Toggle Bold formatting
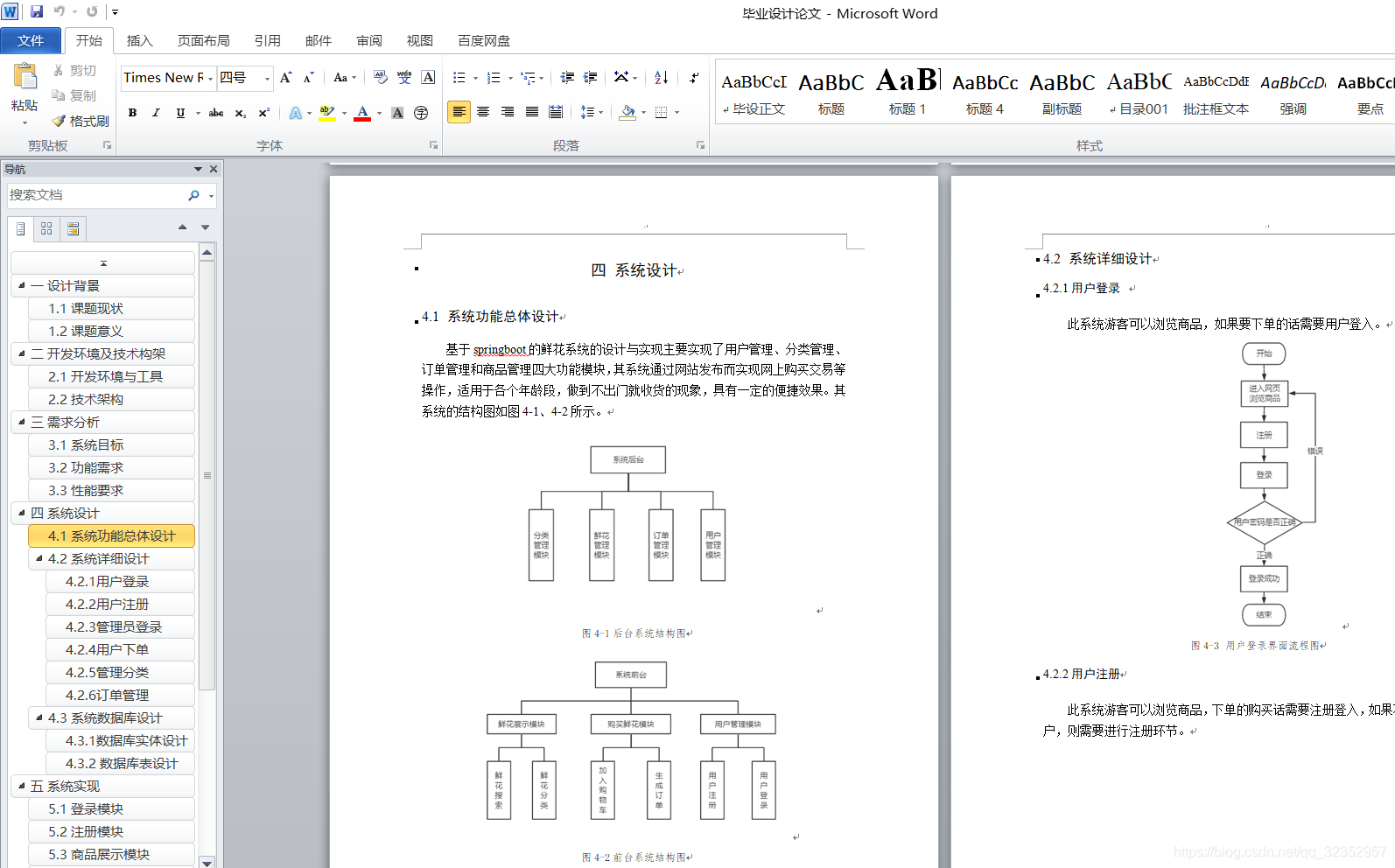Image resolution: width=1395 pixels, height=868 pixels. tap(132, 113)
